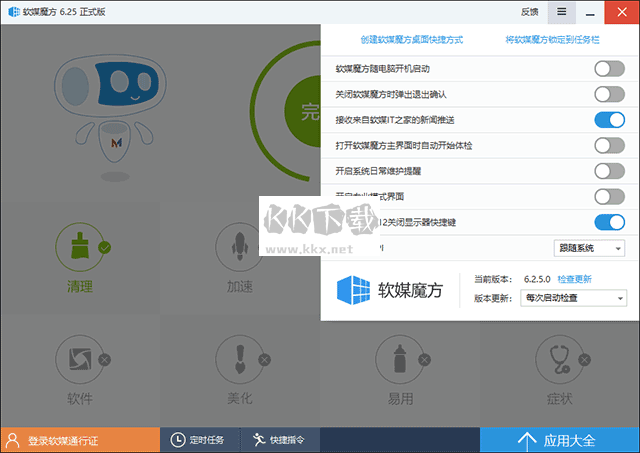
Task: Click the green check badge beside 清理
Action: (104, 247)
